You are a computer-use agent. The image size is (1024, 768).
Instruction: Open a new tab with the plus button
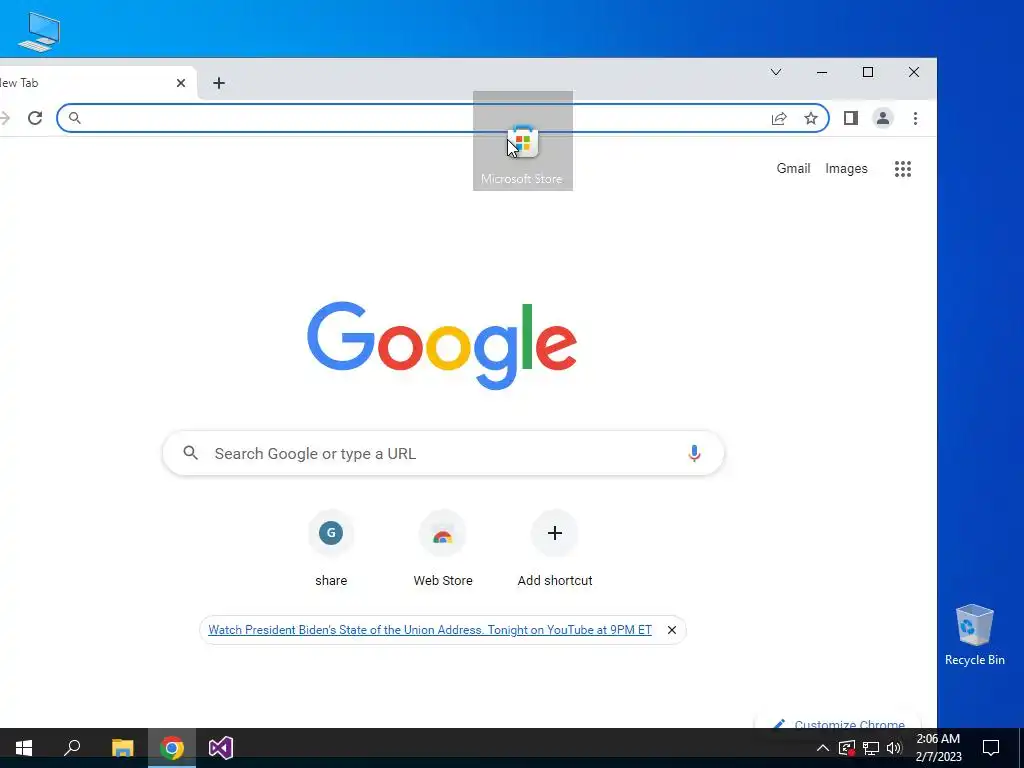coord(219,83)
